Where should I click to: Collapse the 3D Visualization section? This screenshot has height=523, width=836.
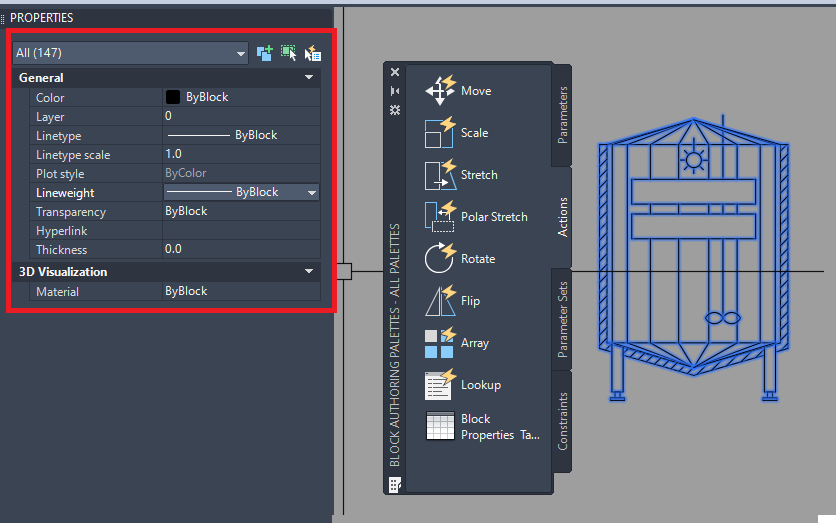pos(309,271)
